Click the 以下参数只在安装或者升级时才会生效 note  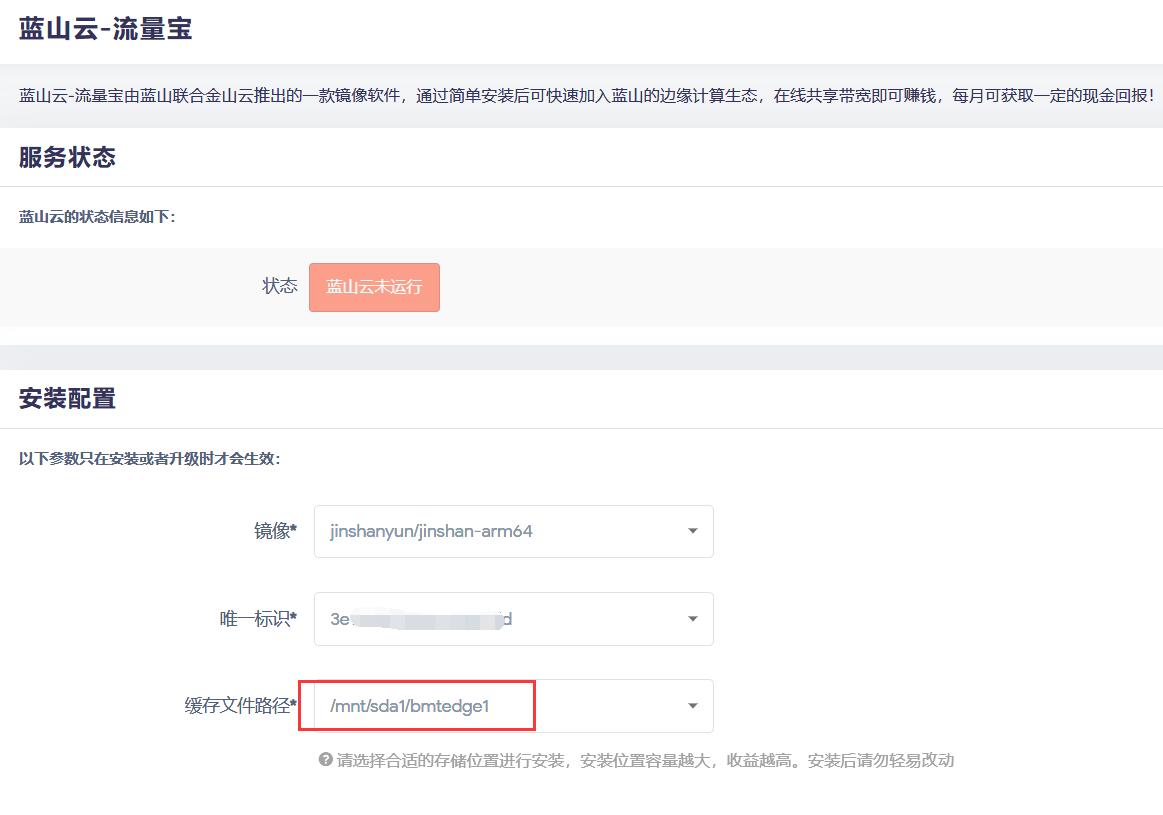click(x=150, y=458)
